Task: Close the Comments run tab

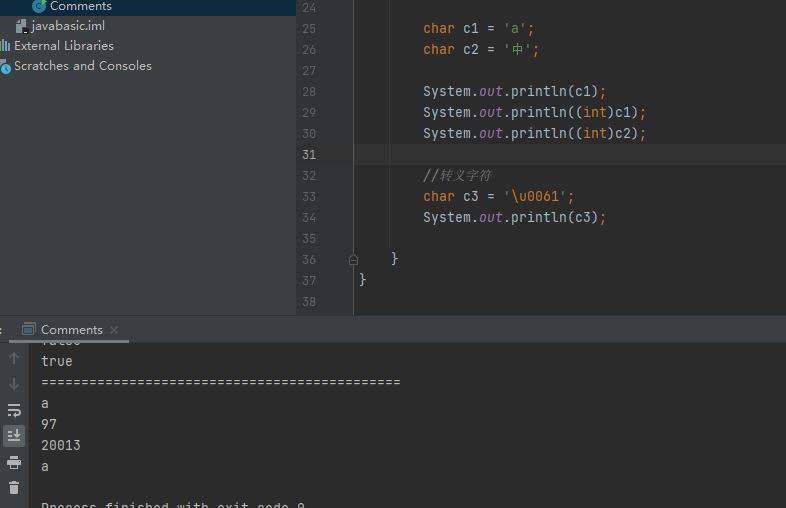Action: click(114, 330)
